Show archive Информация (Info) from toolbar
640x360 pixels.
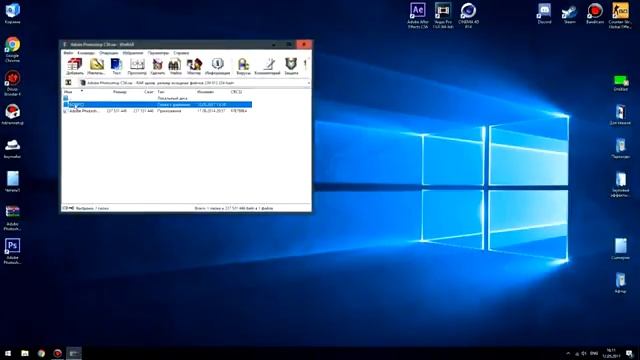click(x=218, y=66)
